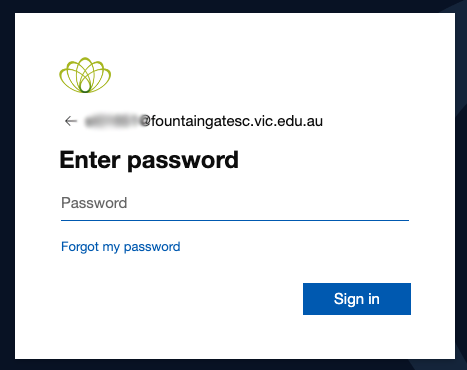Viewport: 467px width, 370px height.
Task: Click the back arrow beside the email
Action: click(71, 121)
